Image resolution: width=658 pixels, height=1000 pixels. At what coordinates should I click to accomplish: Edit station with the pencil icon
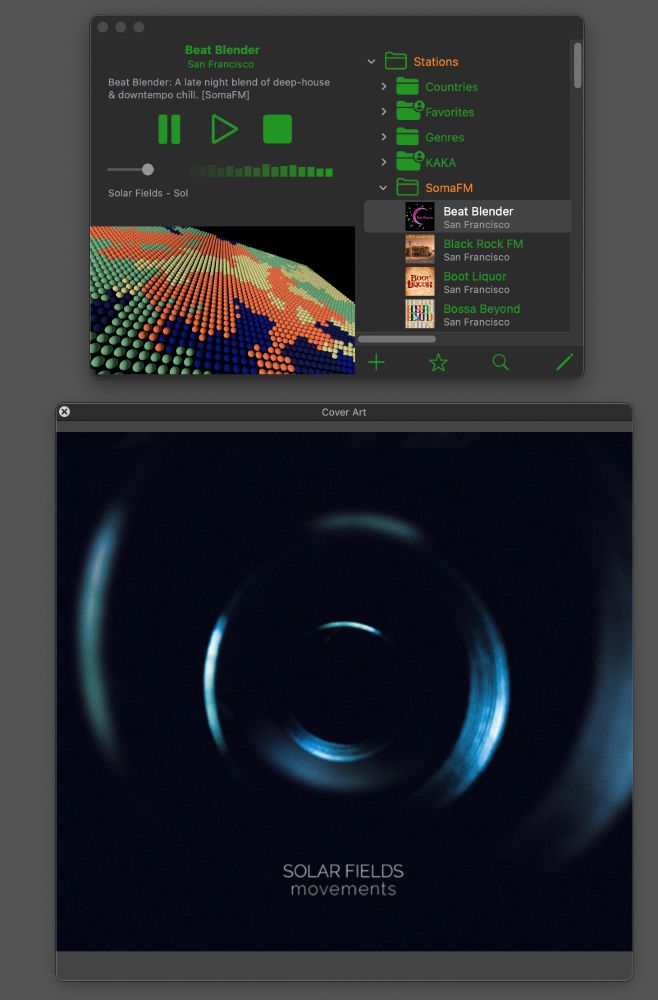(x=564, y=362)
